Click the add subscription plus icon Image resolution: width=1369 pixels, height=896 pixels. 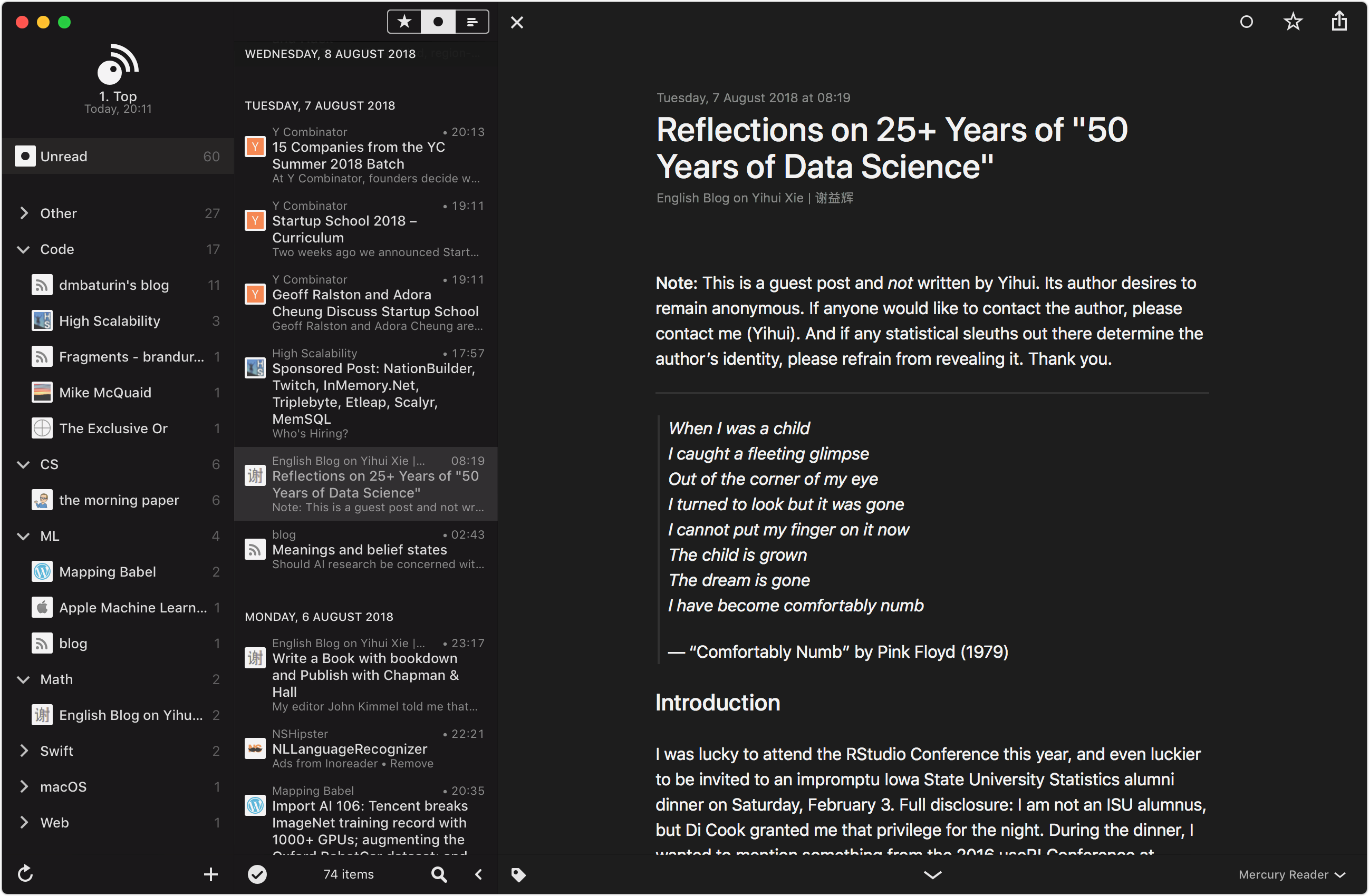(x=210, y=873)
